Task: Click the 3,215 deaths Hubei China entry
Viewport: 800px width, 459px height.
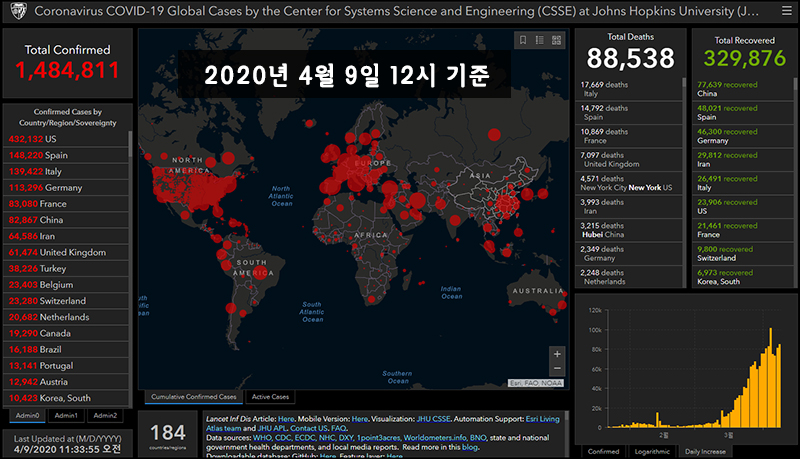Action: coord(629,230)
